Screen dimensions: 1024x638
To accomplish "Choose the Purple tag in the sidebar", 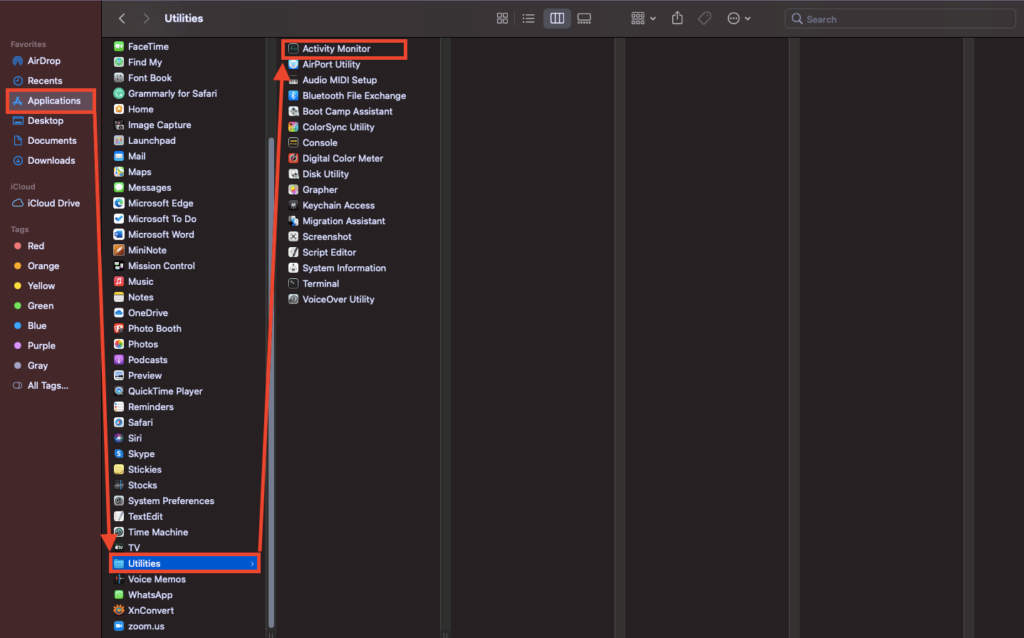I will coord(41,346).
